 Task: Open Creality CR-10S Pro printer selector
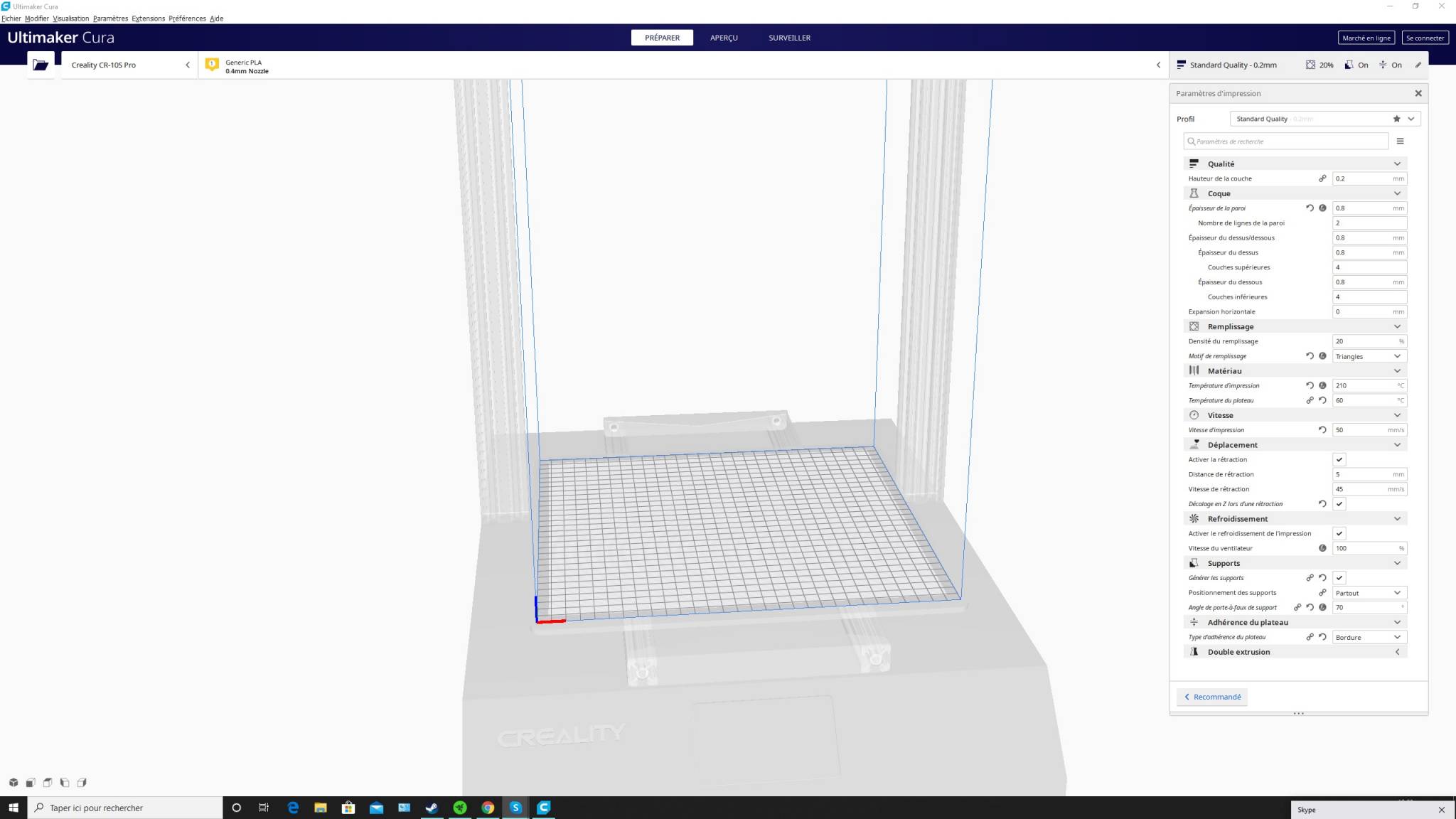(129, 65)
